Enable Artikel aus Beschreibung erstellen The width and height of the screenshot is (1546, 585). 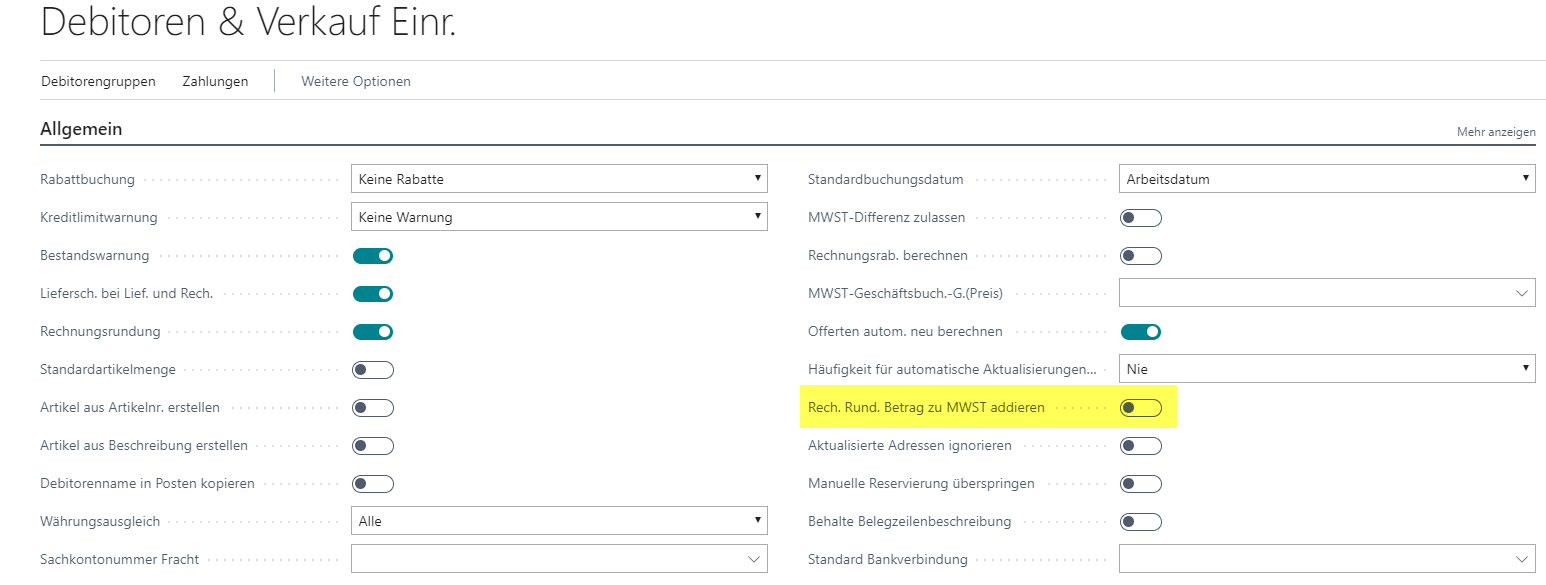click(373, 446)
